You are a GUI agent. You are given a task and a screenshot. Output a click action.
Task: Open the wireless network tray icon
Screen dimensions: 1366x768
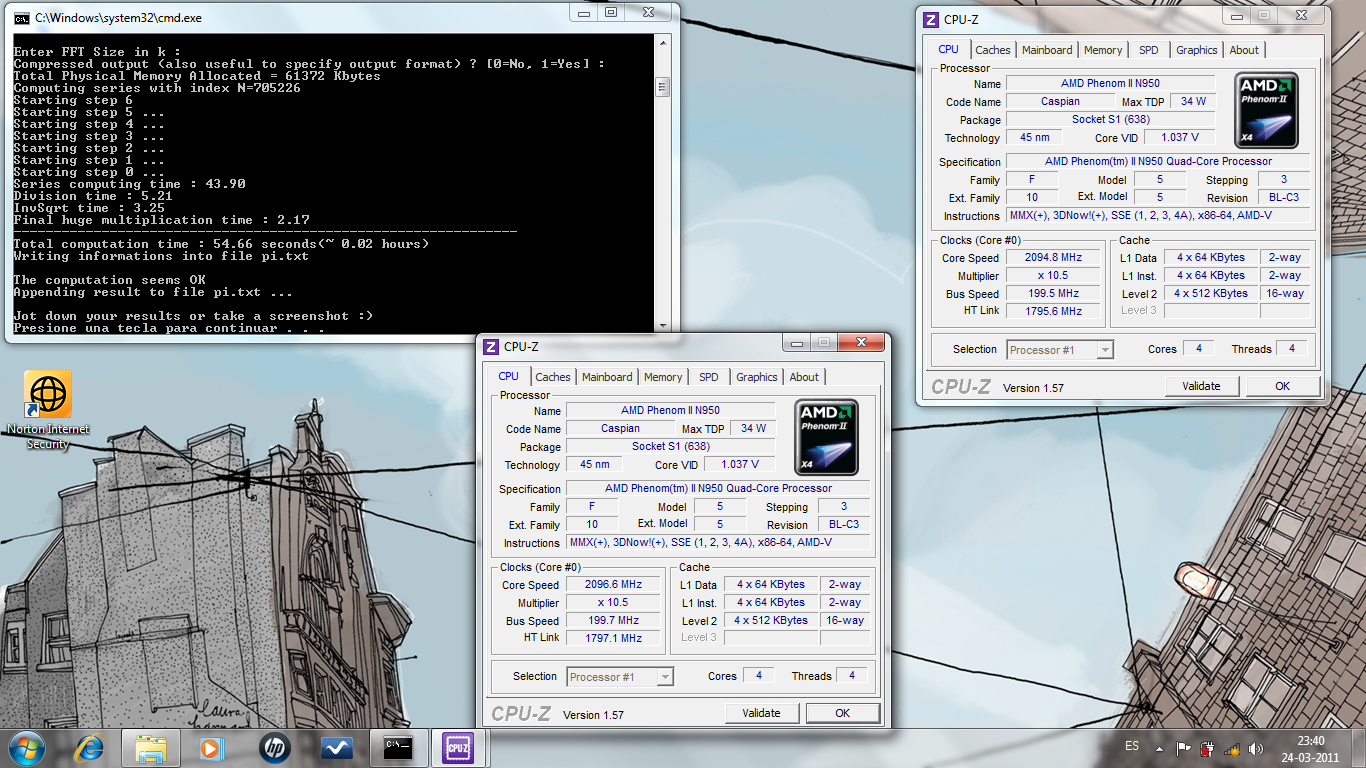1232,748
